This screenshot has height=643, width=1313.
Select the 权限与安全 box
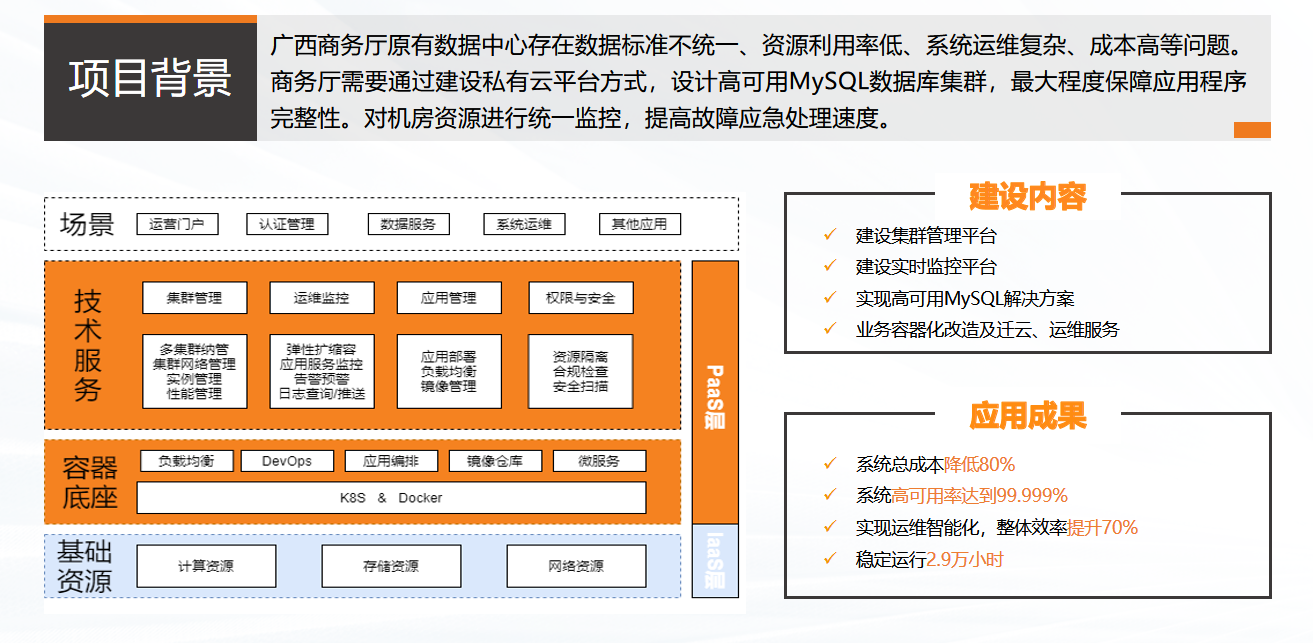pos(580,298)
